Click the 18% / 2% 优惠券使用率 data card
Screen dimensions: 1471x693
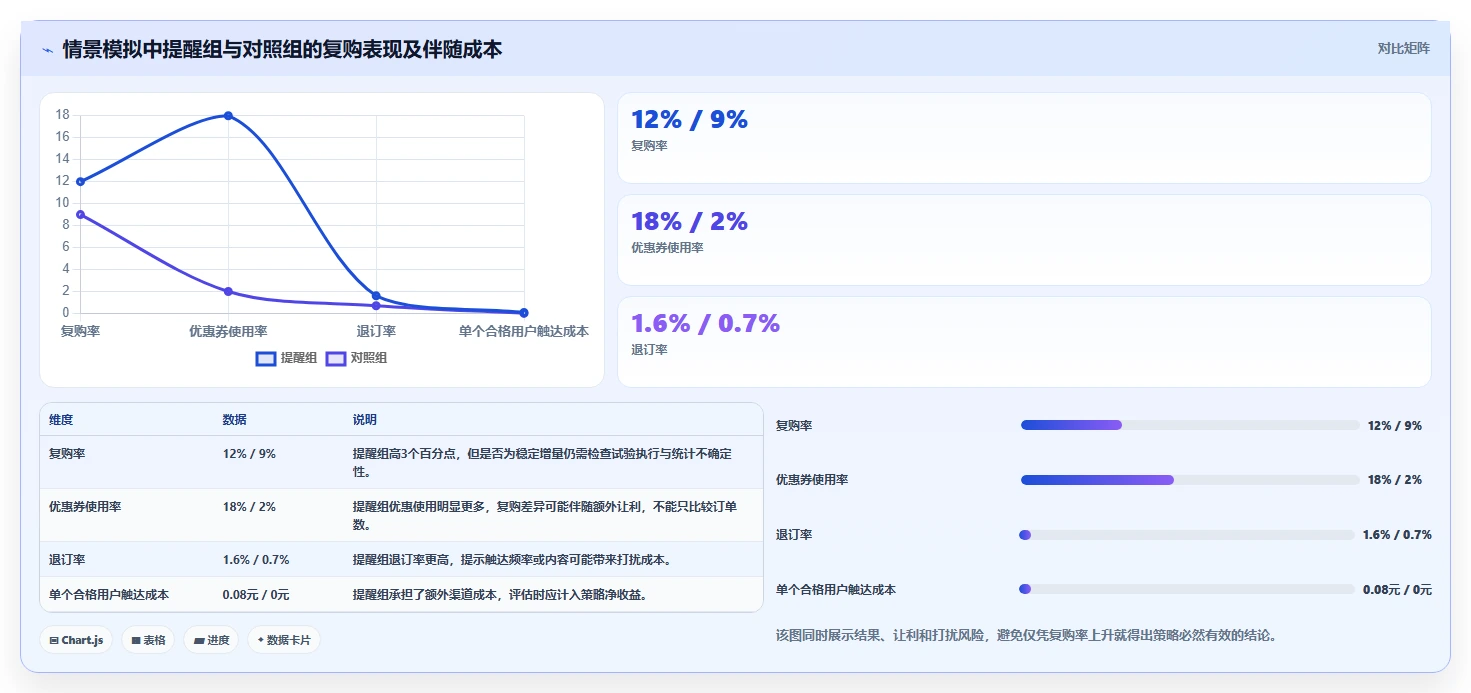pyautogui.click(x=1024, y=240)
